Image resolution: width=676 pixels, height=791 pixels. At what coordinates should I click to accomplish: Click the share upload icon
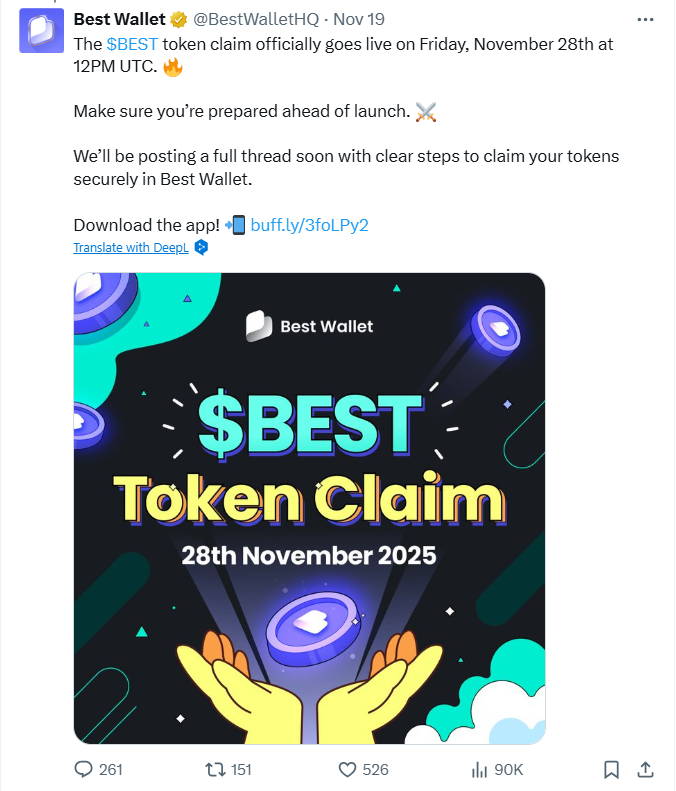pos(645,769)
